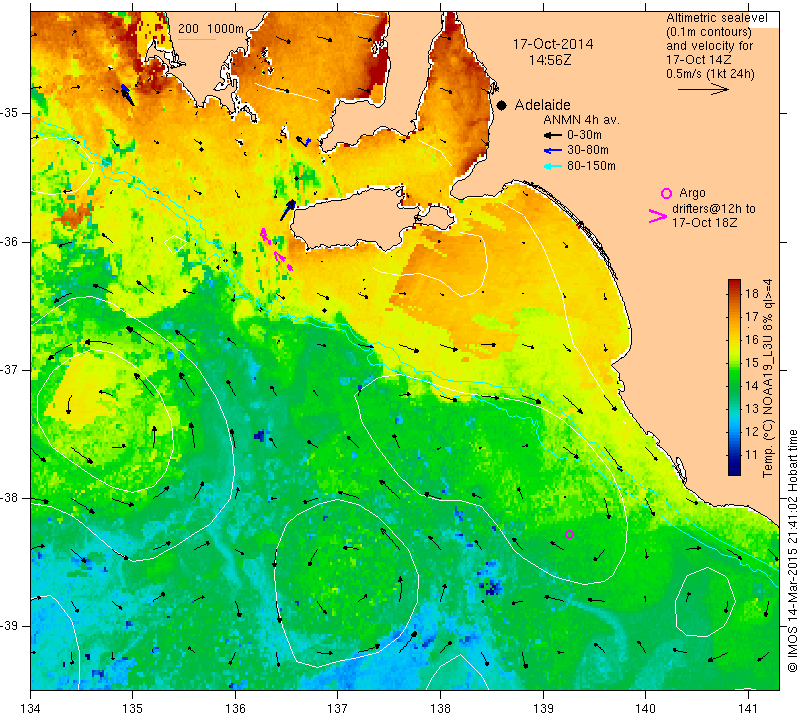Click colorbar tick label 11
This screenshot has width=800, height=720.
752,454
